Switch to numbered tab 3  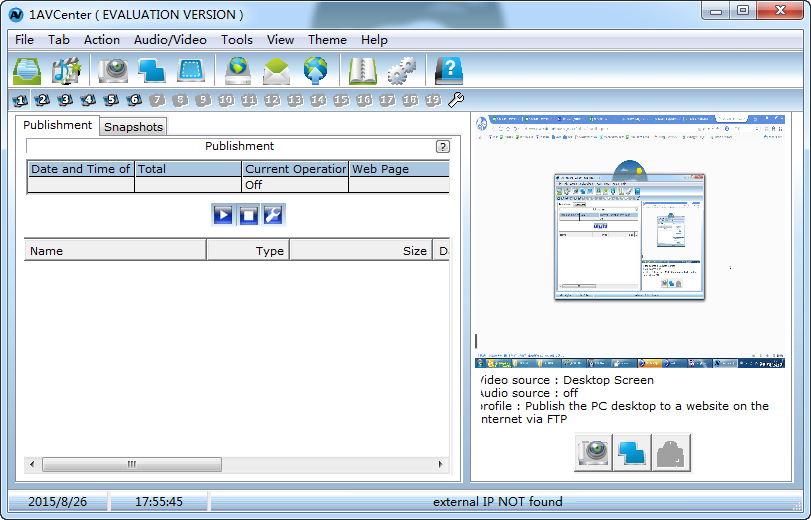pyautogui.click(x=65, y=100)
